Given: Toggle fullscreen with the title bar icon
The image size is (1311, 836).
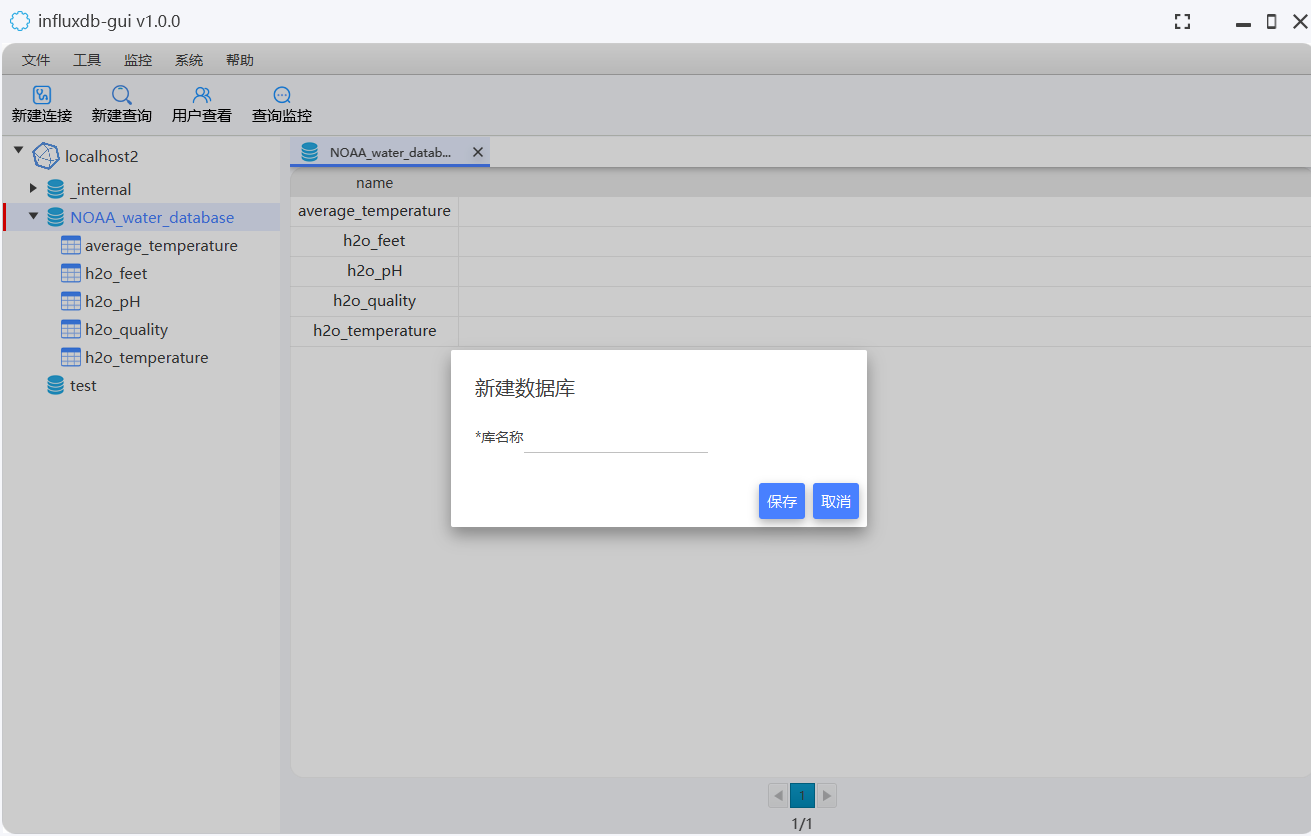Looking at the screenshot, I should [x=1182, y=22].
